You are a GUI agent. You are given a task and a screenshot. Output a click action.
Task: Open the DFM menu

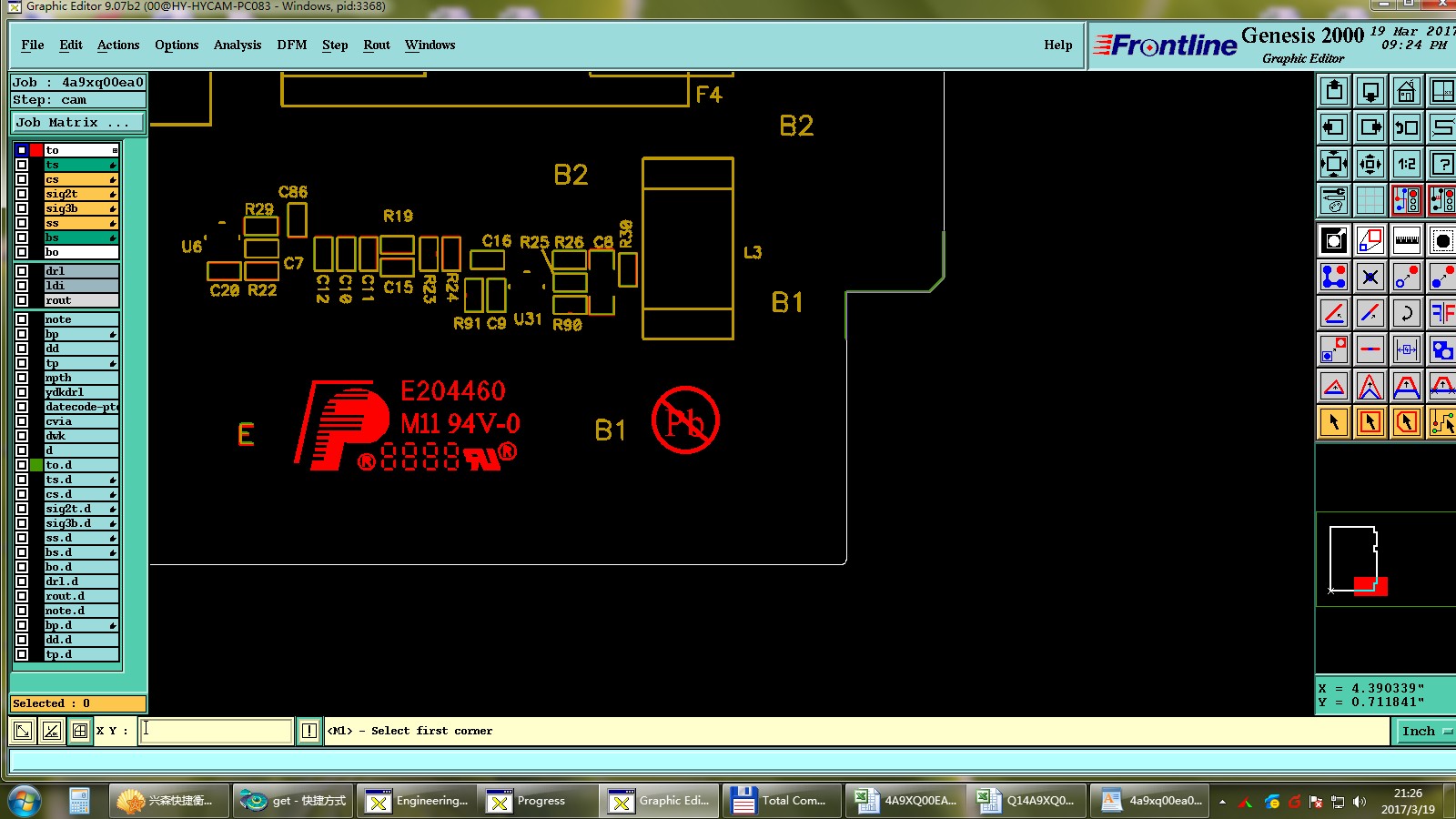click(292, 45)
